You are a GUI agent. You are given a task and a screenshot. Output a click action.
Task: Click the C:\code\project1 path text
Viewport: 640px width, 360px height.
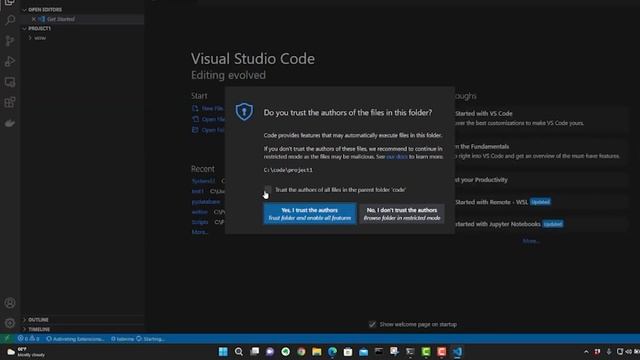click(x=288, y=170)
